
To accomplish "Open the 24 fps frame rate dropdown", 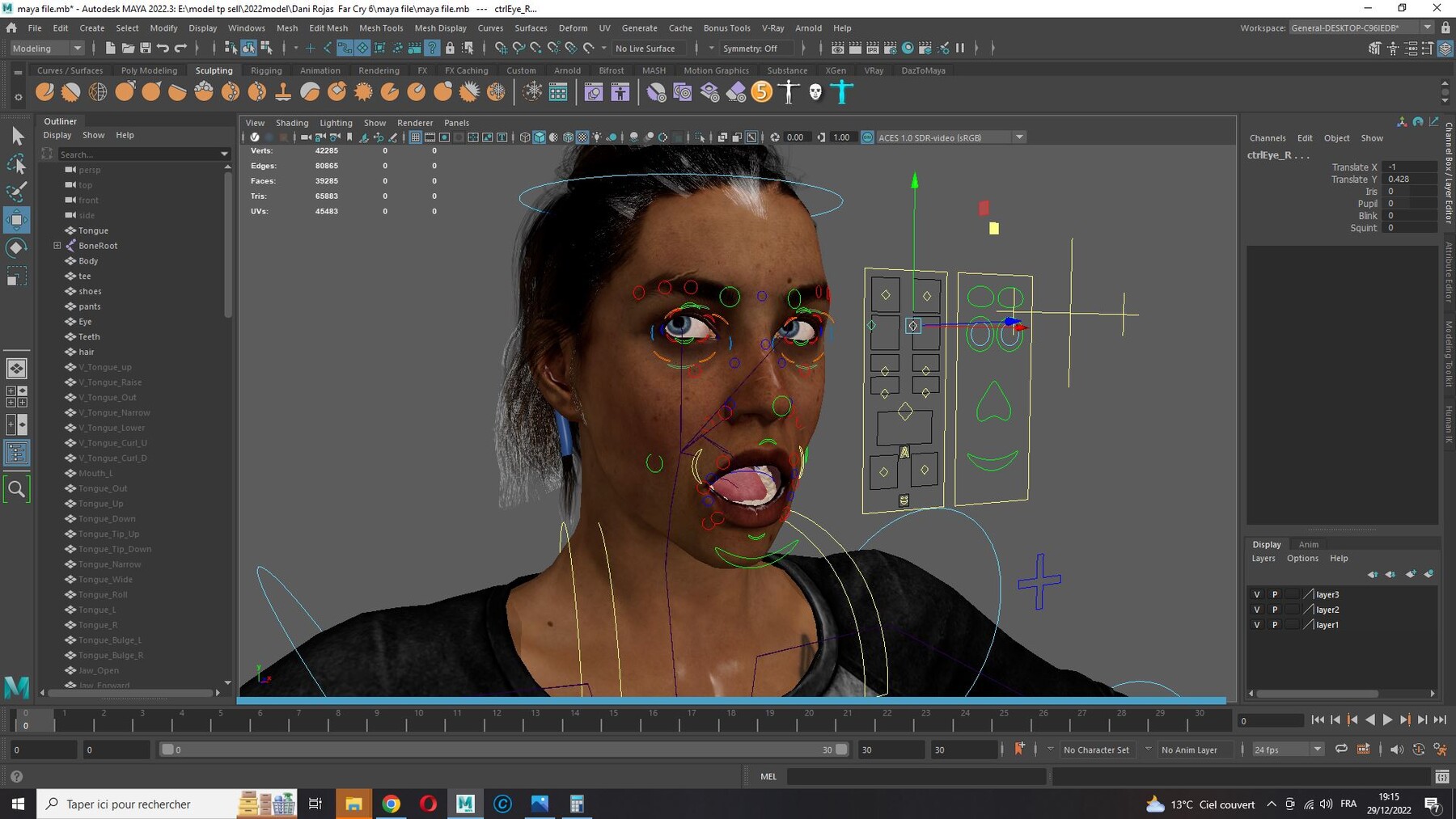I will tap(1288, 749).
